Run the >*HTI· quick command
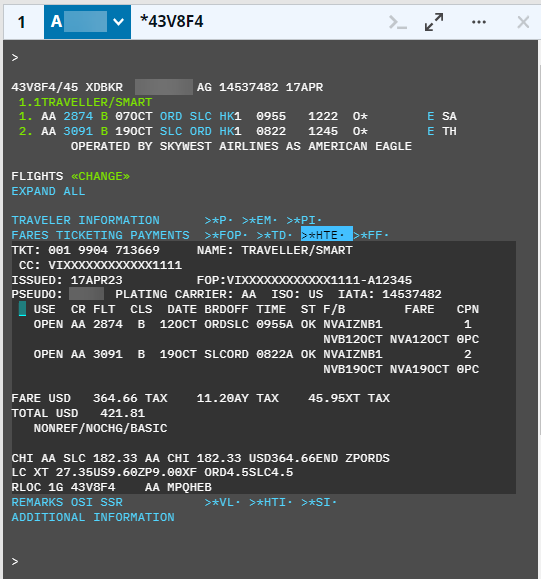Image resolution: width=541 pixels, height=579 pixels. pyautogui.click(x=271, y=503)
